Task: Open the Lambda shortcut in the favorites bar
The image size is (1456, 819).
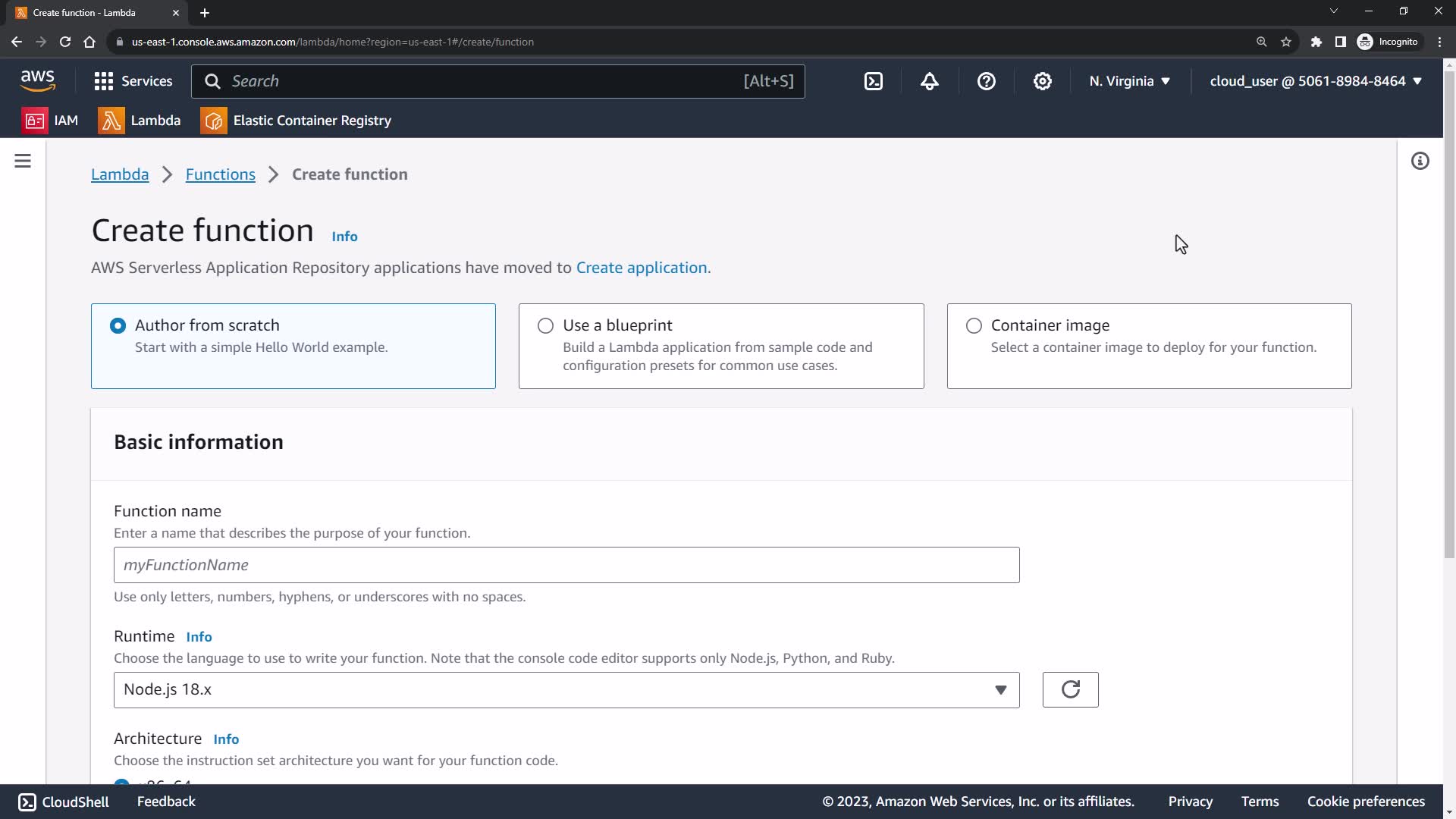Action: 140,121
